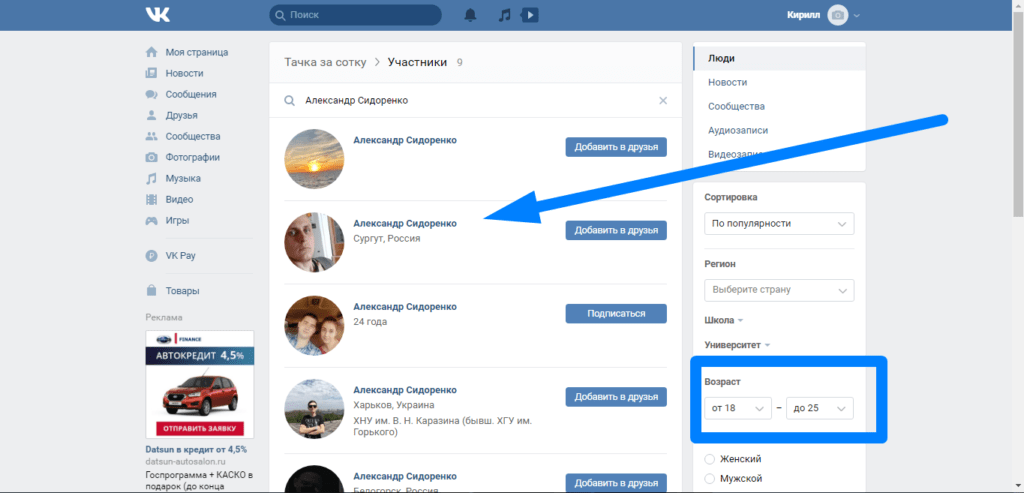
Task: Click the video play icon in header
Action: pyautogui.click(x=530, y=15)
